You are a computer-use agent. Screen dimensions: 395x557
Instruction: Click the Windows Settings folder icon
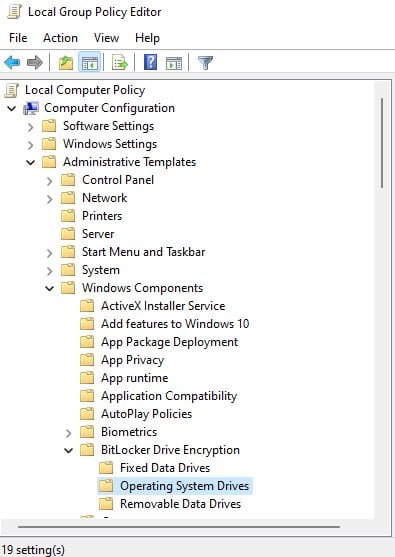[x=49, y=144]
